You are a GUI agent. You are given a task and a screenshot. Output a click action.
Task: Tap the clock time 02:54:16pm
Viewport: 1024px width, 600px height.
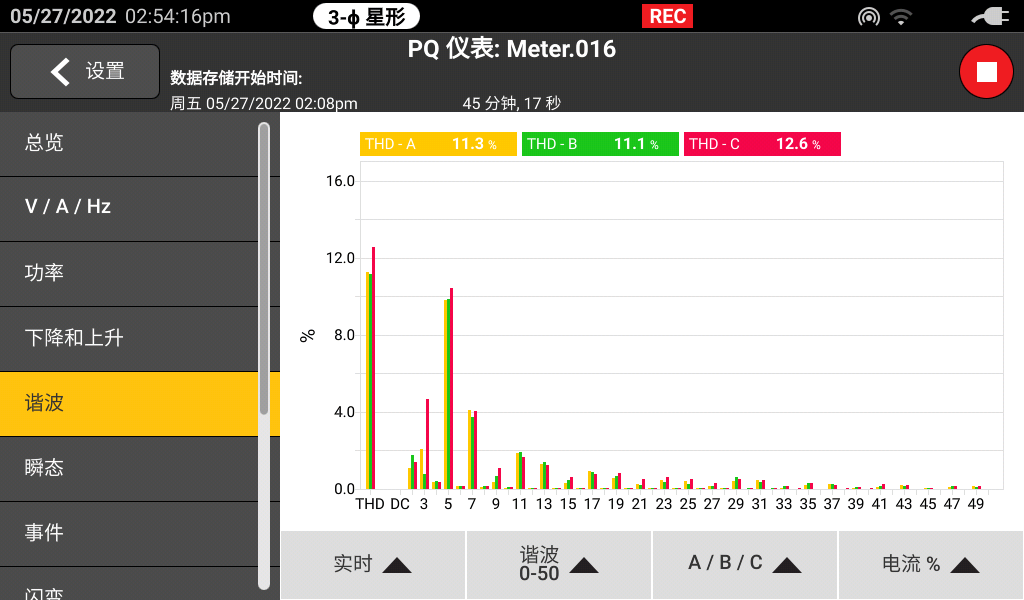[x=178, y=16]
